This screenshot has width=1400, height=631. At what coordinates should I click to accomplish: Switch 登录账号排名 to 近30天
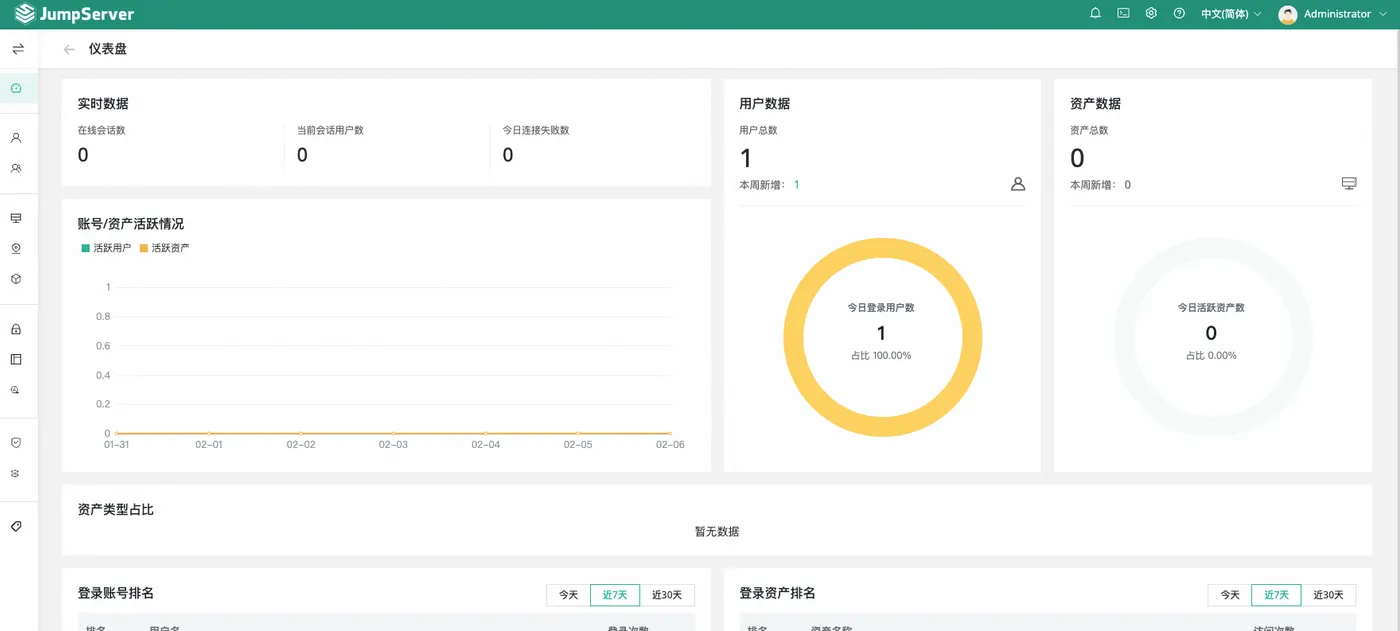666,595
